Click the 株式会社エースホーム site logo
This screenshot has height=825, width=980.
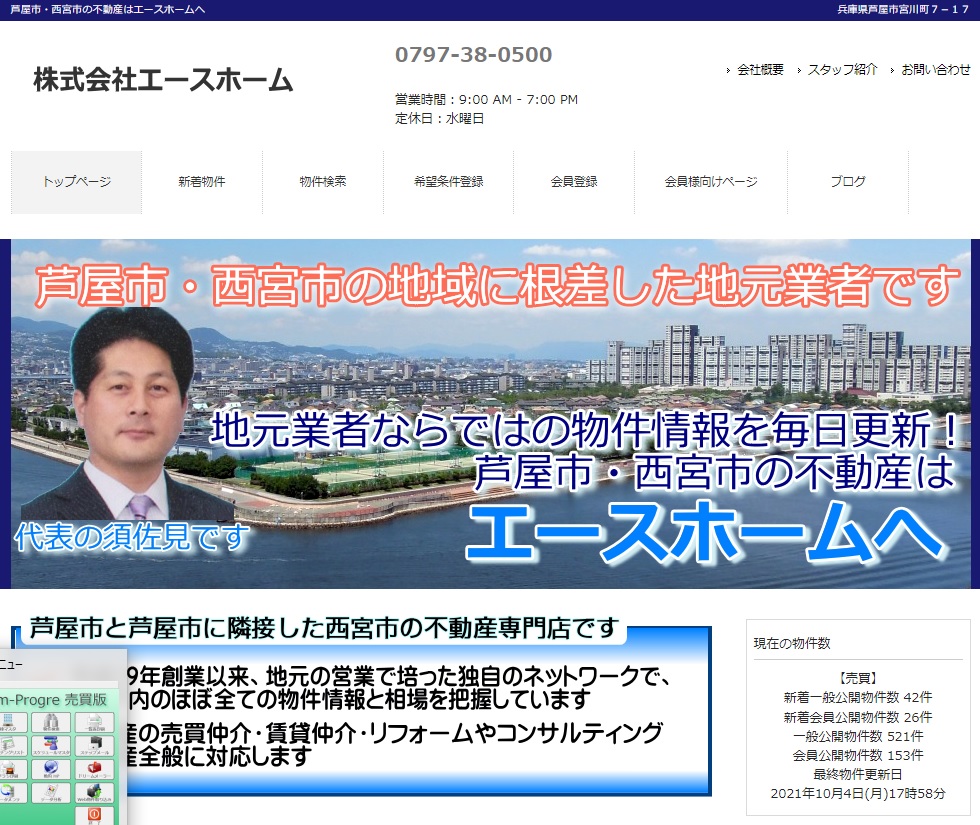point(163,81)
